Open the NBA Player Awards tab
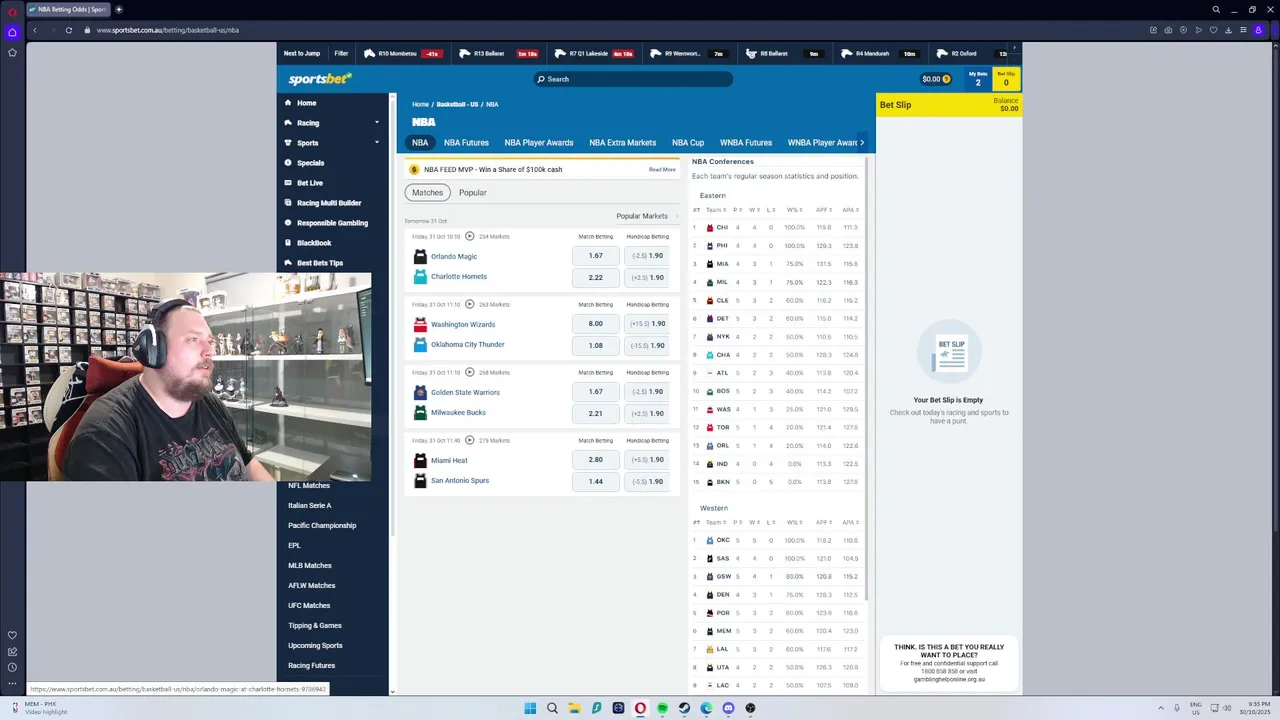Viewport: 1280px width, 720px height. (x=539, y=143)
